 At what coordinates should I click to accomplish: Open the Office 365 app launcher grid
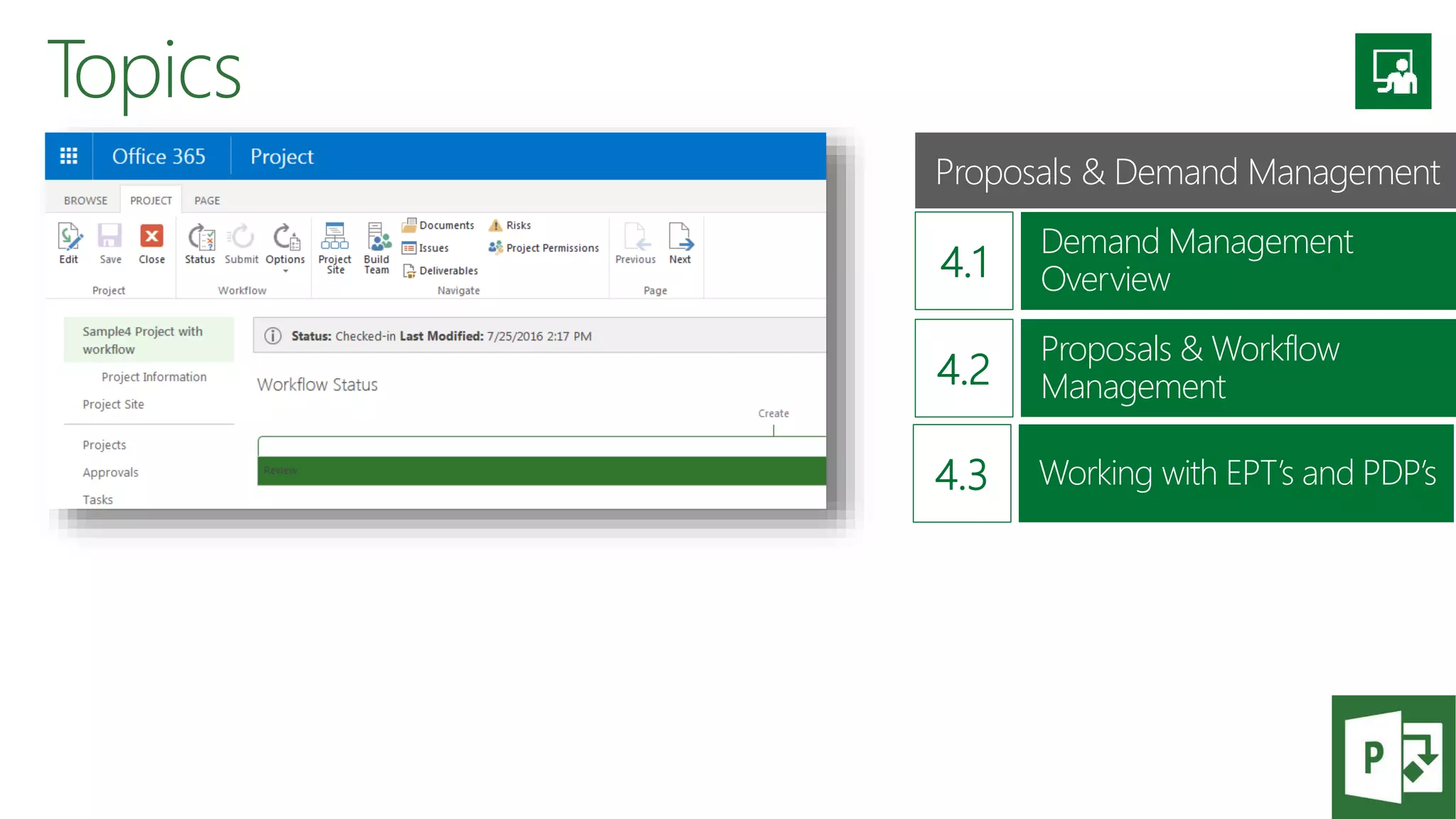point(69,156)
